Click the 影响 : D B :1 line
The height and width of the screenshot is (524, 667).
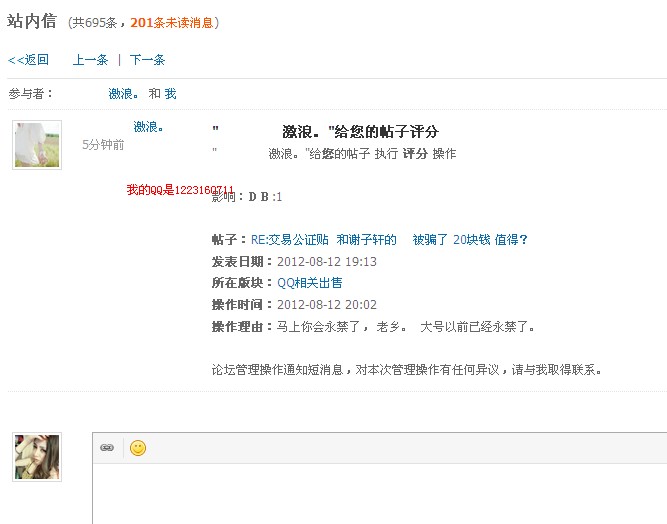(247, 196)
